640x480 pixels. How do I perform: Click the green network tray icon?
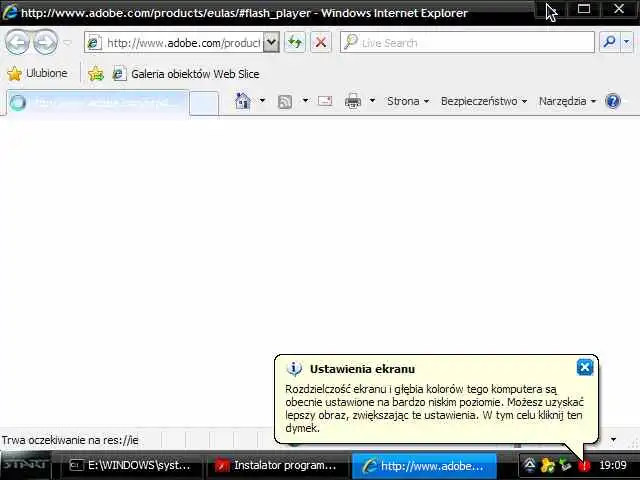[565, 465]
